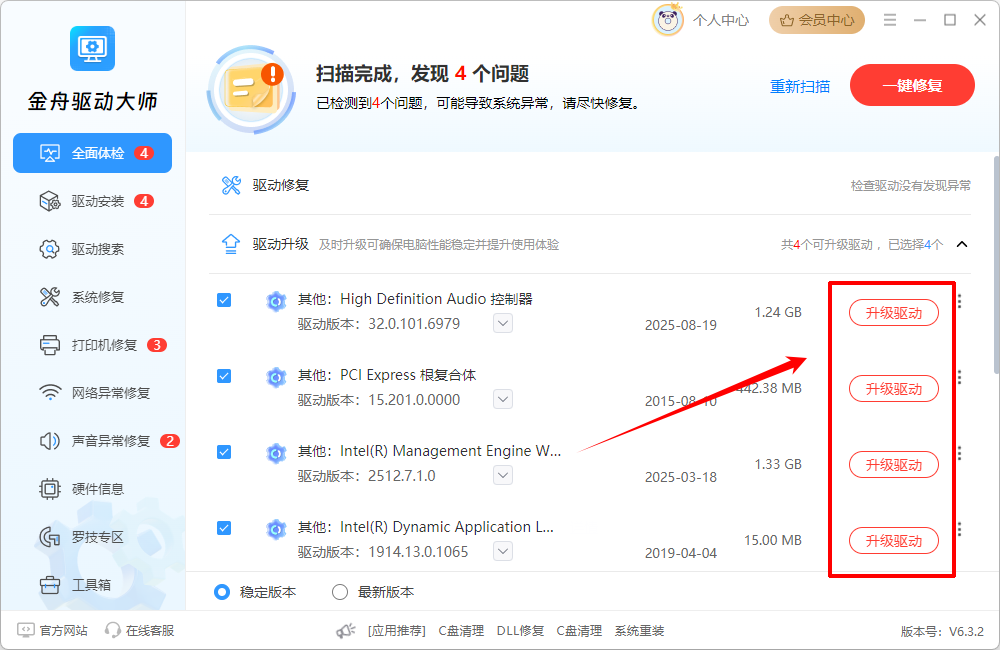Open version dropdown for 32.0.101.6979
This screenshot has height=650, width=1000.
503,323
